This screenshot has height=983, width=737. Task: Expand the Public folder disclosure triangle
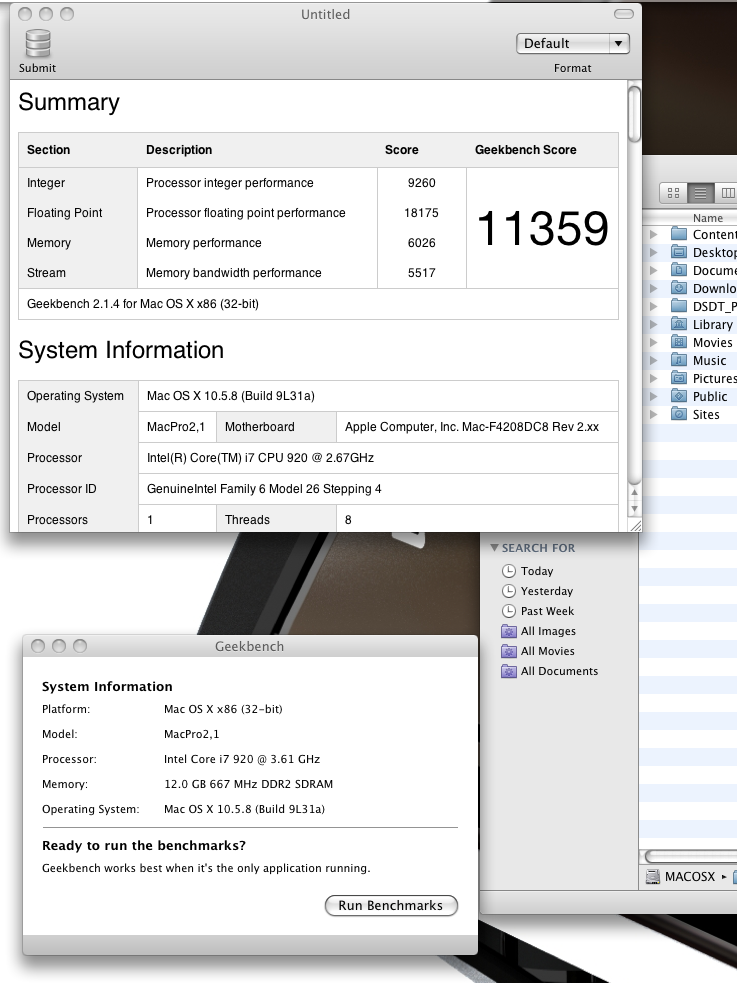(654, 396)
